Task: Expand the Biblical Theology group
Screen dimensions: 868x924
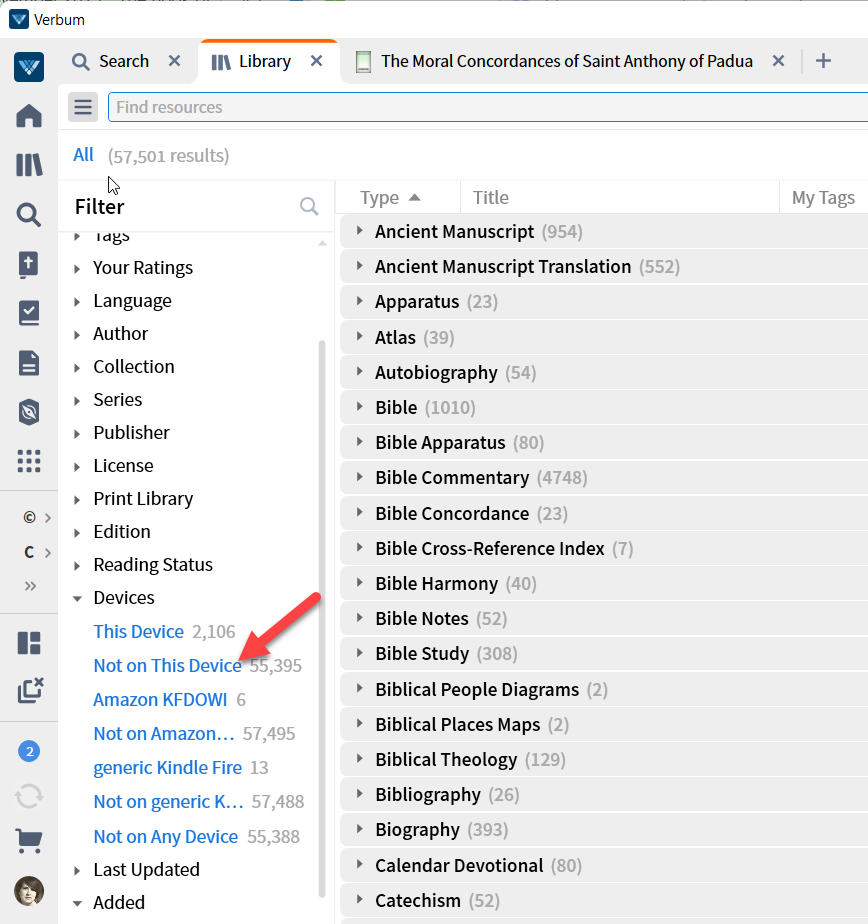Action: pos(359,758)
